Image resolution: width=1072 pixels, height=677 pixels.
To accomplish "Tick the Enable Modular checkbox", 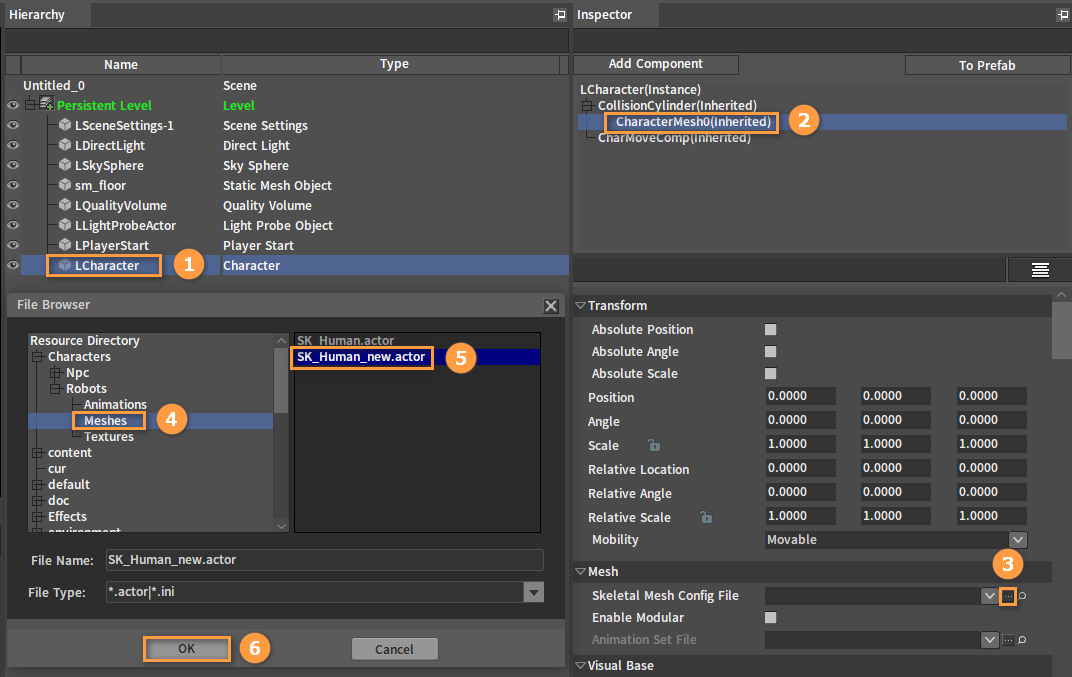I will [770, 618].
